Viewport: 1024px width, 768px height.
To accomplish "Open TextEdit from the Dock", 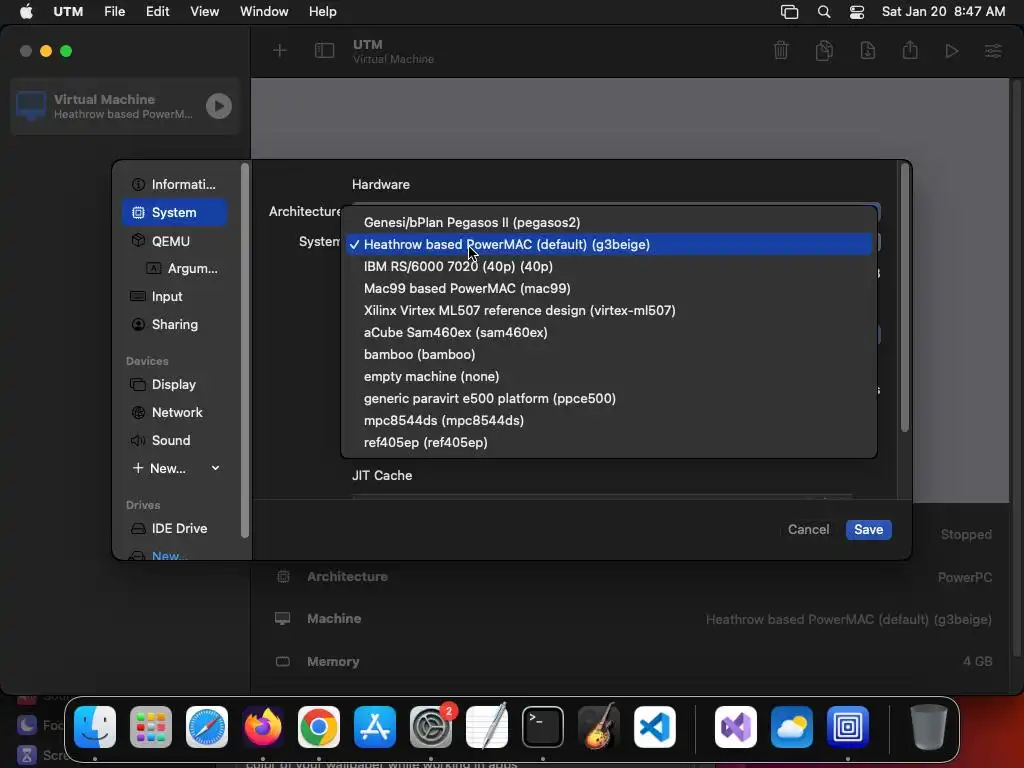I will tap(487, 727).
